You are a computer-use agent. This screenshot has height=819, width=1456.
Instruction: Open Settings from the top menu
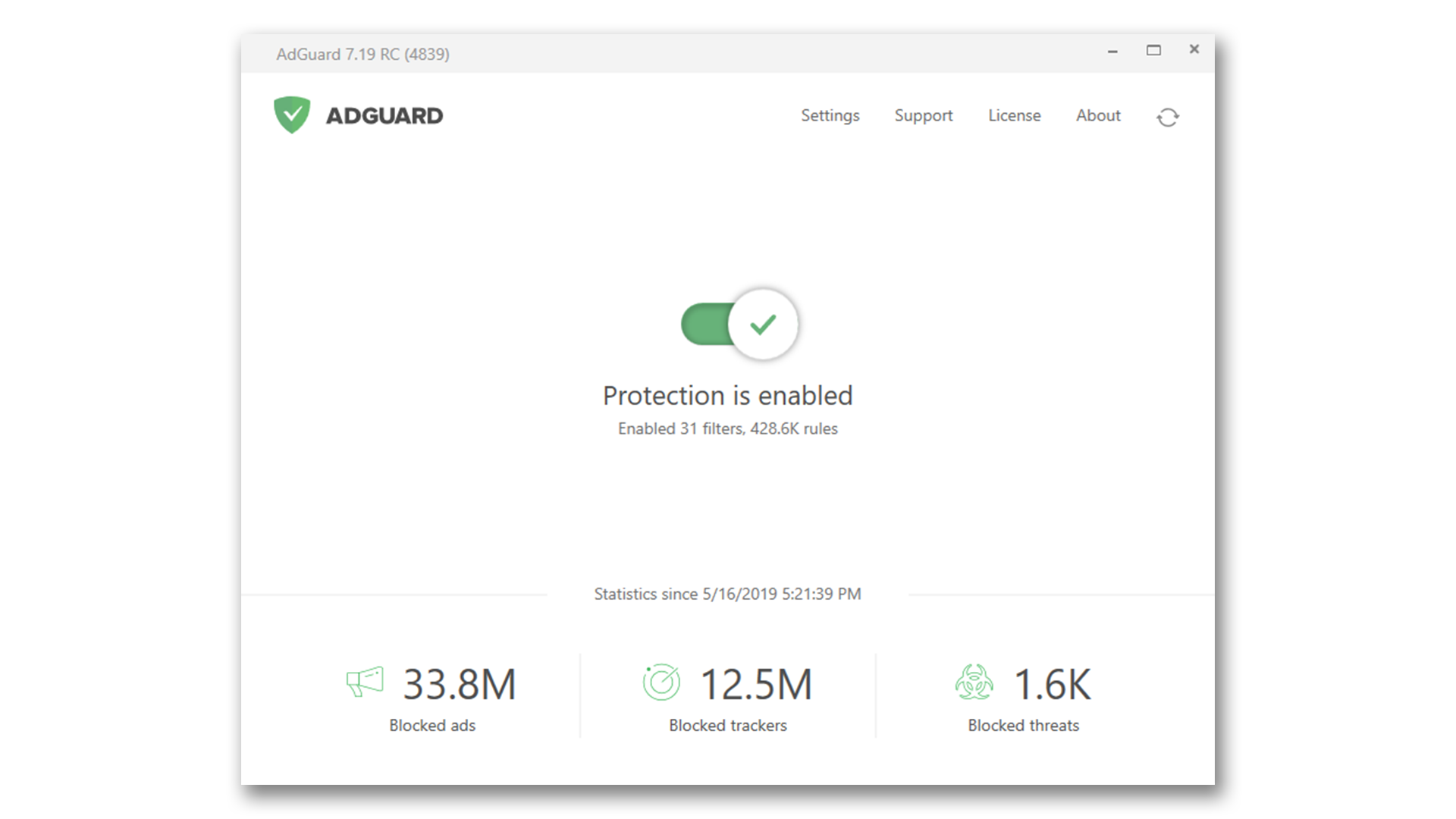pyautogui.click(x=830, y=115)
